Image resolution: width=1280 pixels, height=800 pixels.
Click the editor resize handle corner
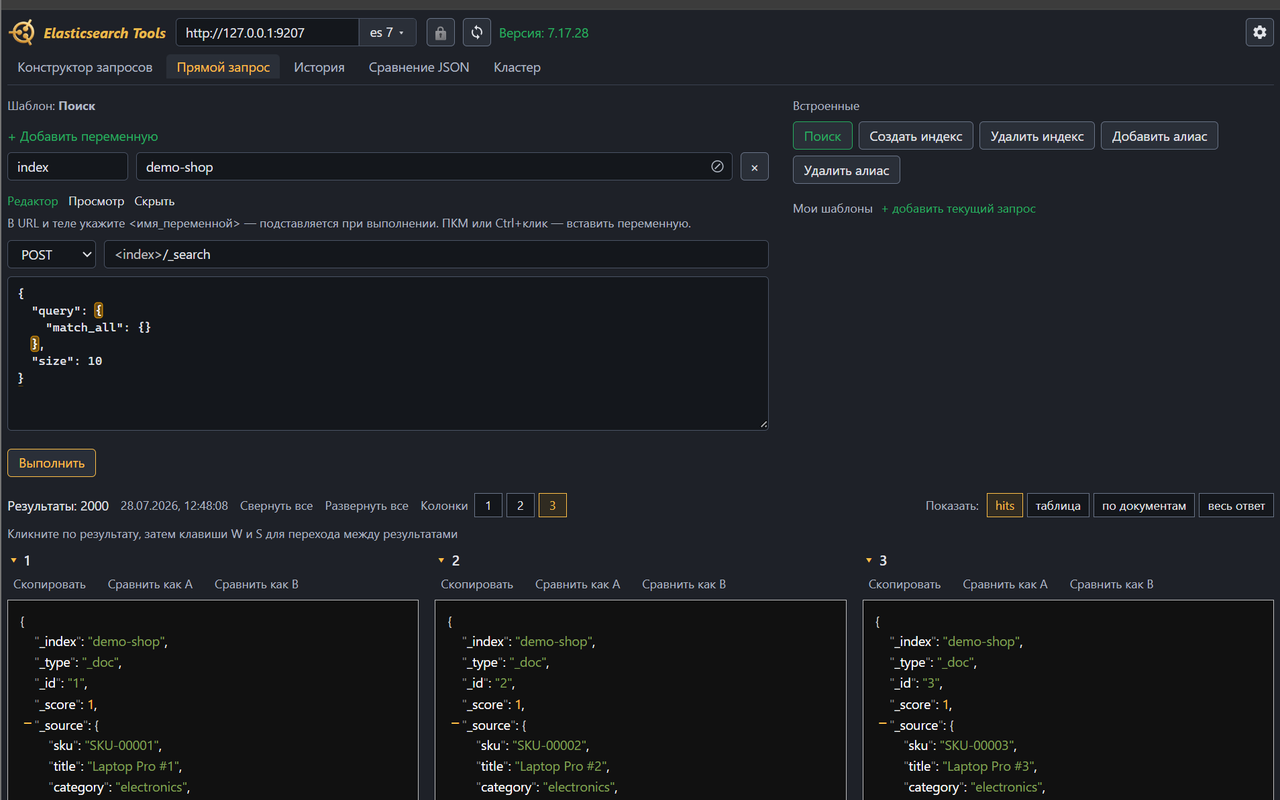(x=762, y=424)
